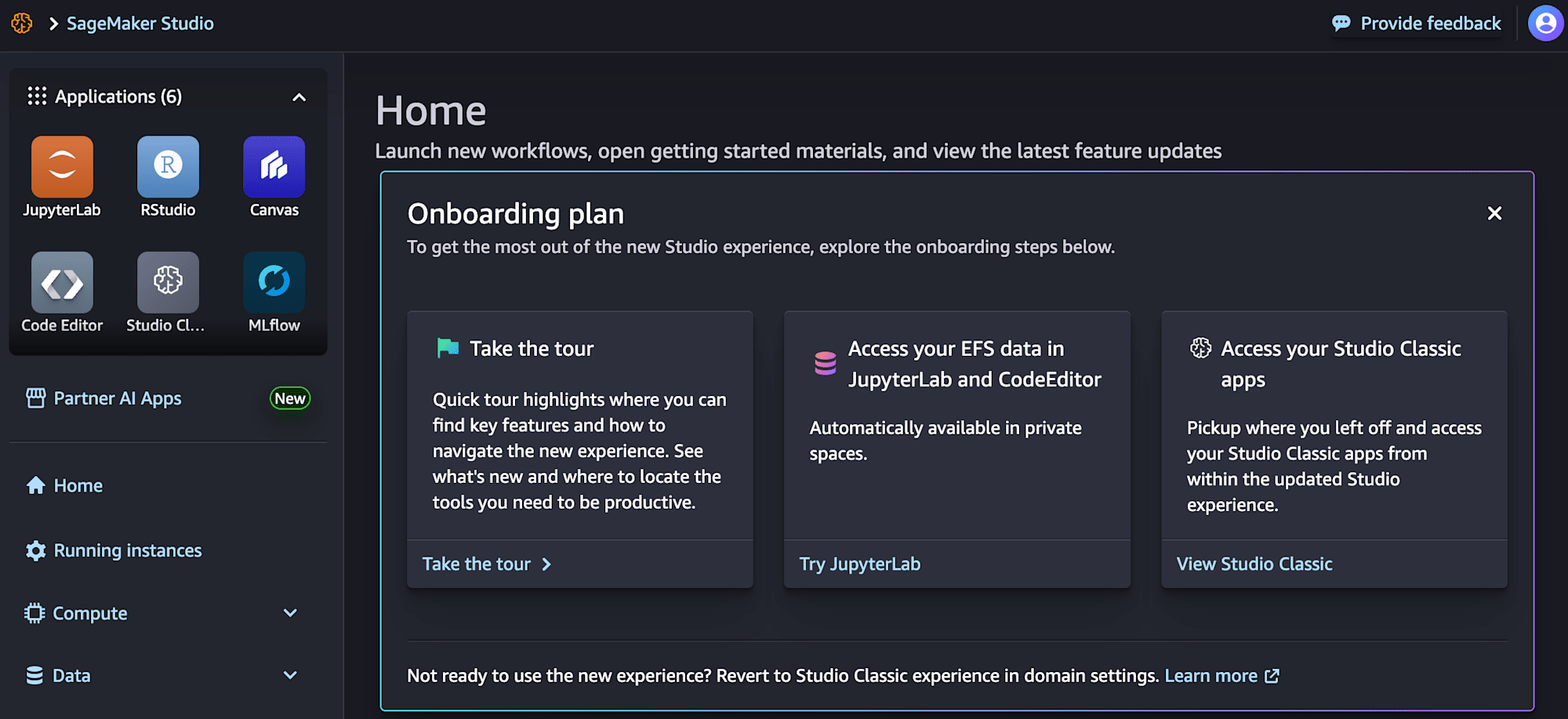This screenshot has width=1568, height=719.
Task: Click Try JupyterLab link
Action: [x=859, y=564]
